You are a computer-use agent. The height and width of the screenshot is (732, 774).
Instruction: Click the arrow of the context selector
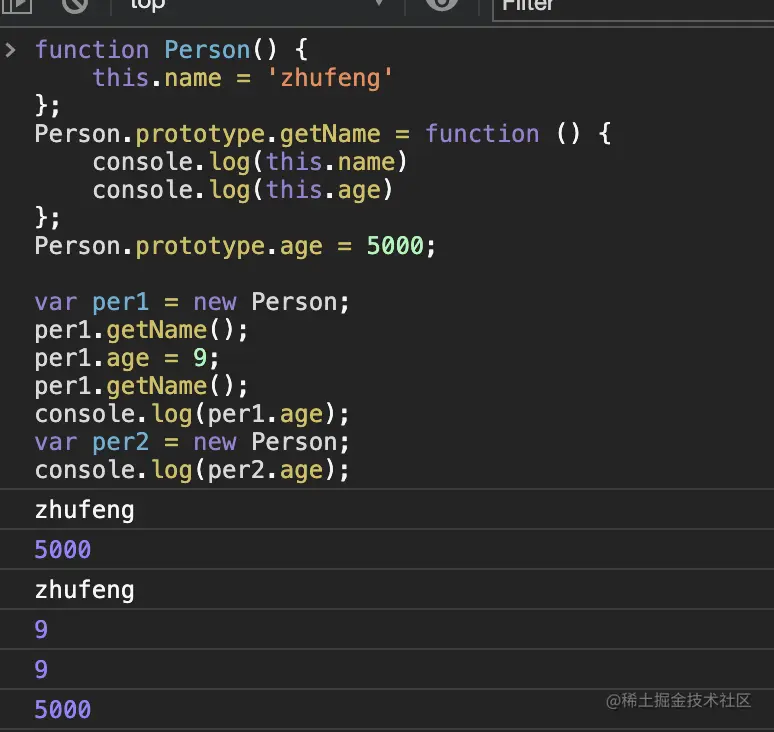coord(378,5)
